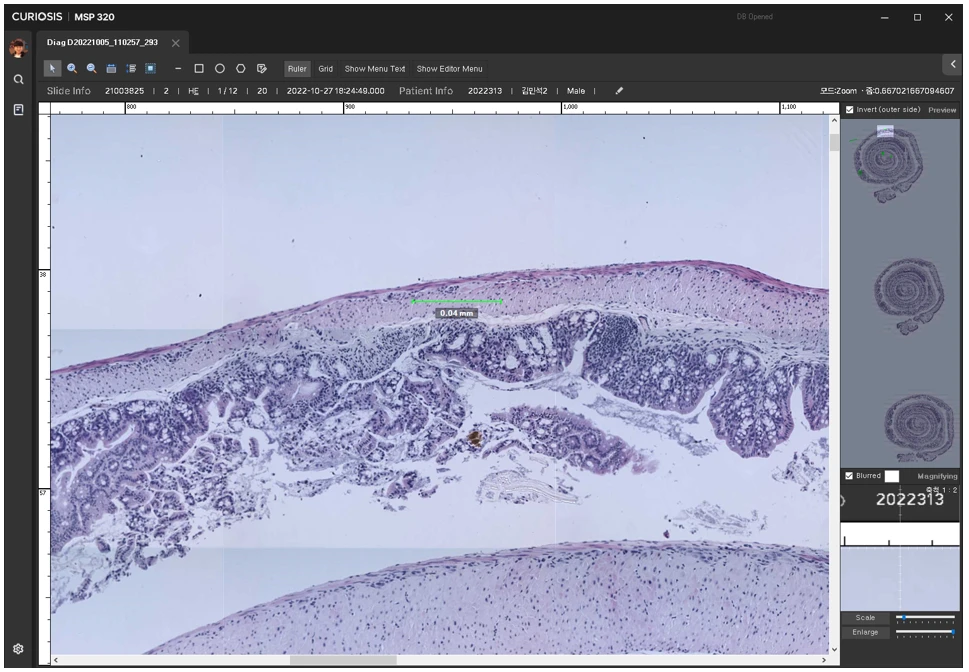
Task: Click the Male gender text
Action: pos(576,91)
